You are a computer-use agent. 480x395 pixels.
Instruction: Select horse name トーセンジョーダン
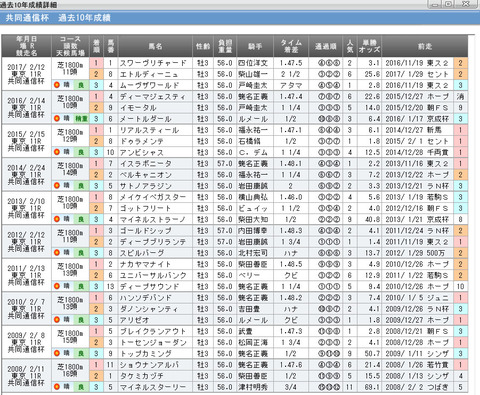(153, 342)
